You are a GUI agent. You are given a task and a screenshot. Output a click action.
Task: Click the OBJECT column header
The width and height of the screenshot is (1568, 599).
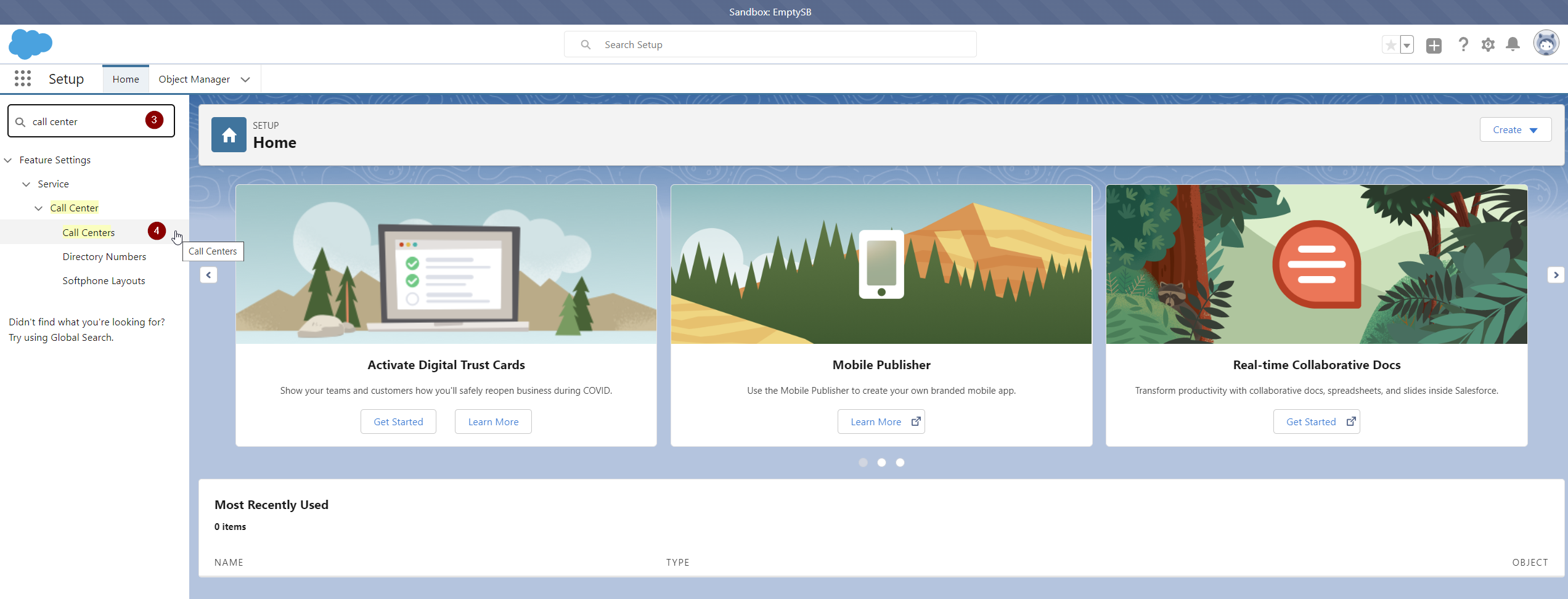[x=1530, y=562]
